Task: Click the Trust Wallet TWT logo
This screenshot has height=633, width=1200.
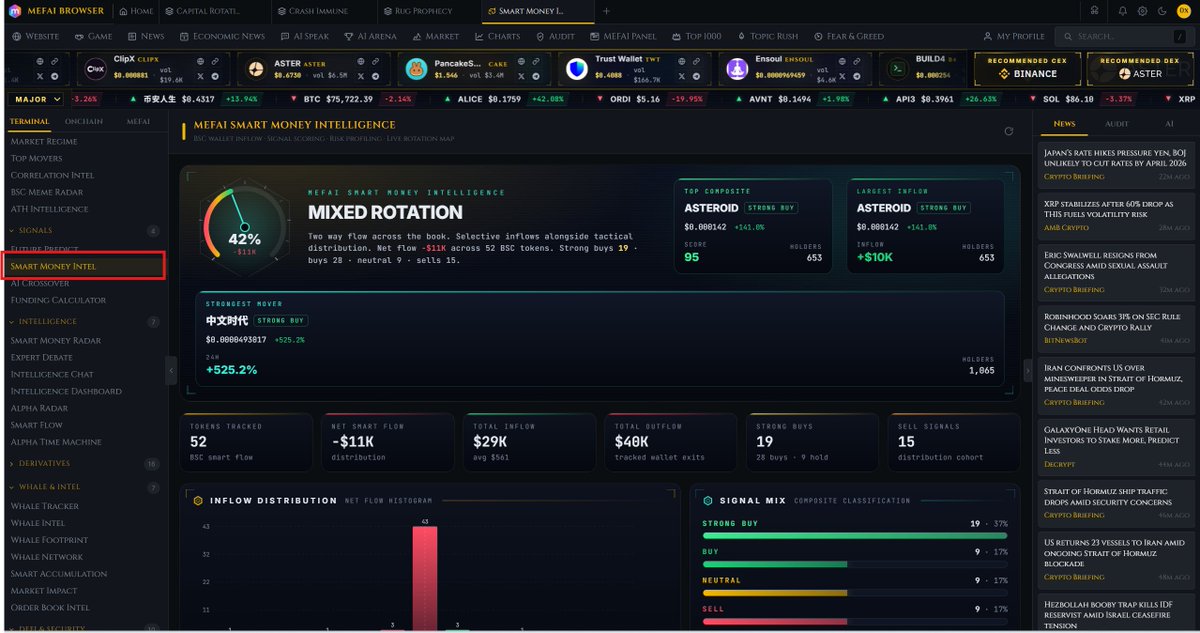Action: coord(577,69)
